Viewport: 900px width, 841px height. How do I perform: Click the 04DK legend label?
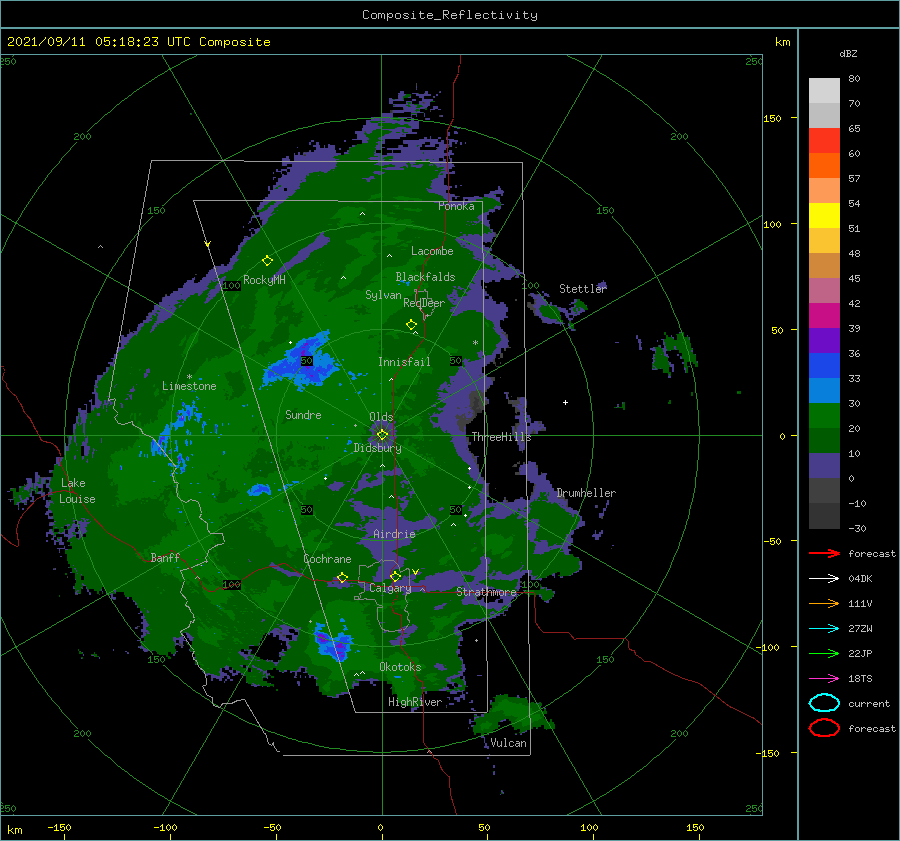click(860, 579)
